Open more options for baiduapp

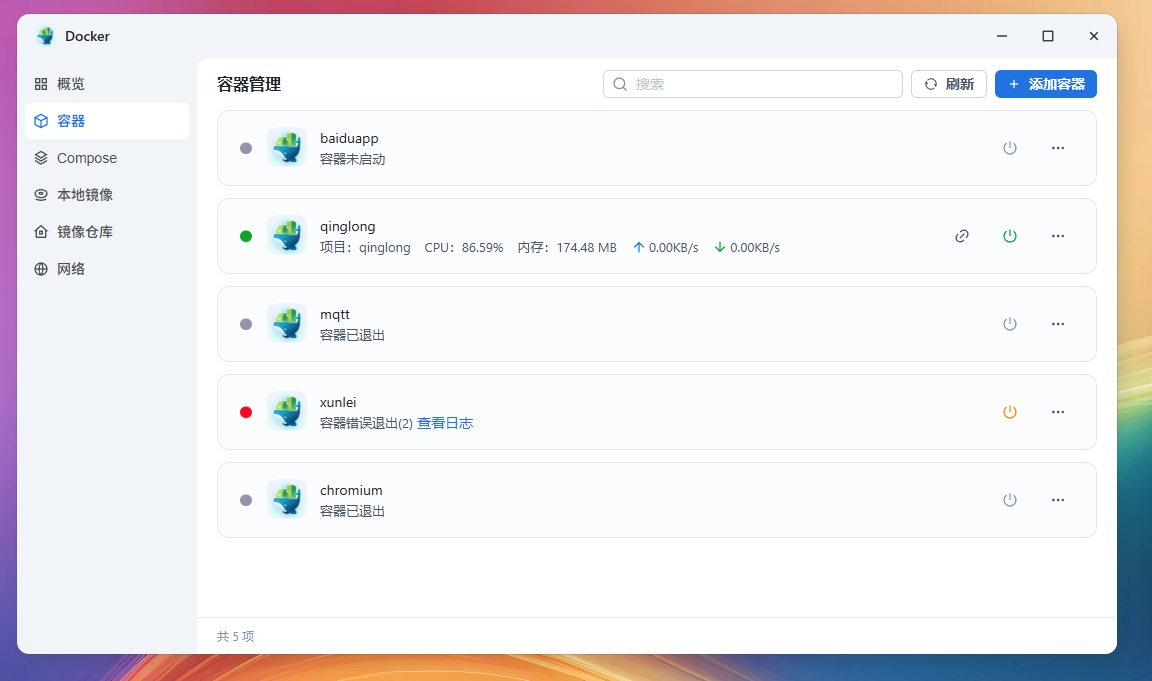[1057, 148]
